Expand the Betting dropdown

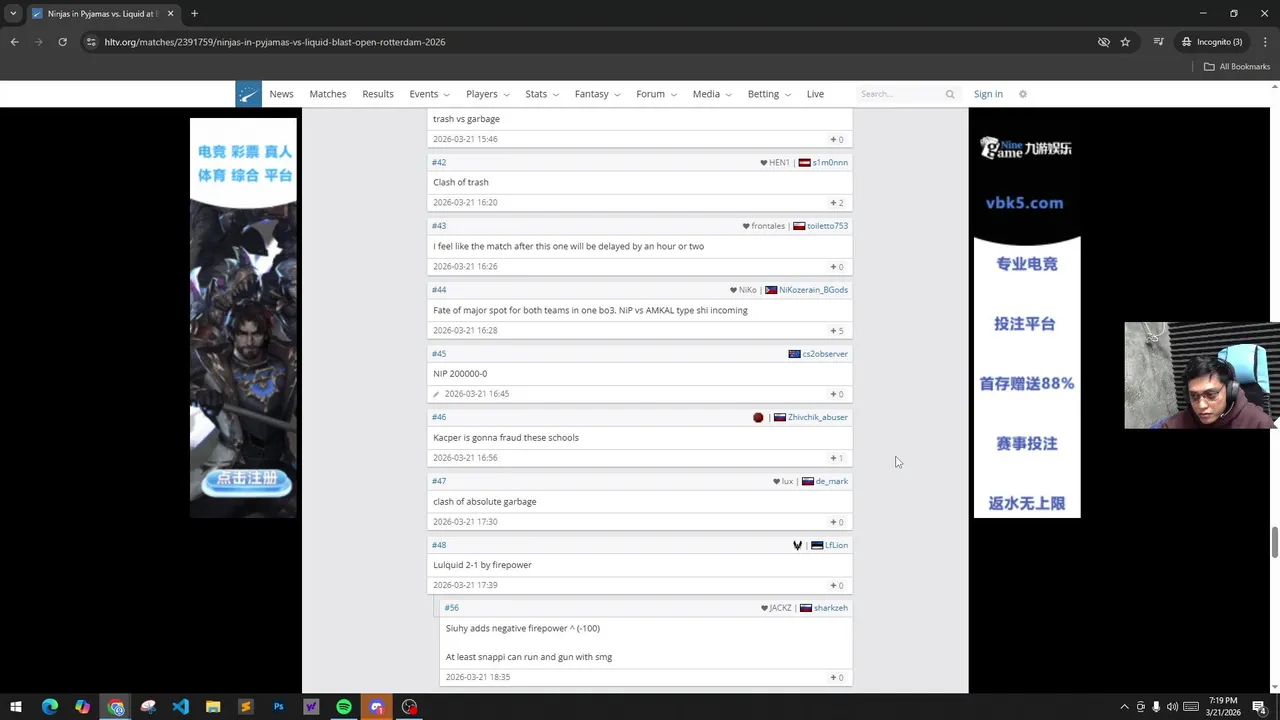(769, 94)
